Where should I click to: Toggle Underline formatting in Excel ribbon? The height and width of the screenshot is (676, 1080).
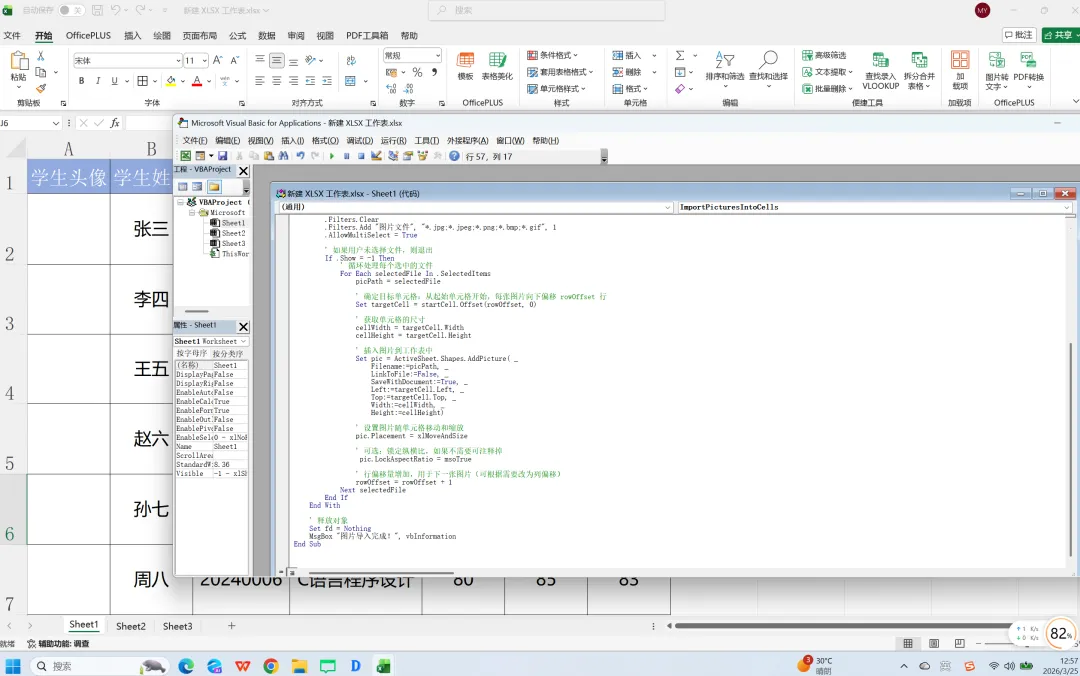pos(114,81)
